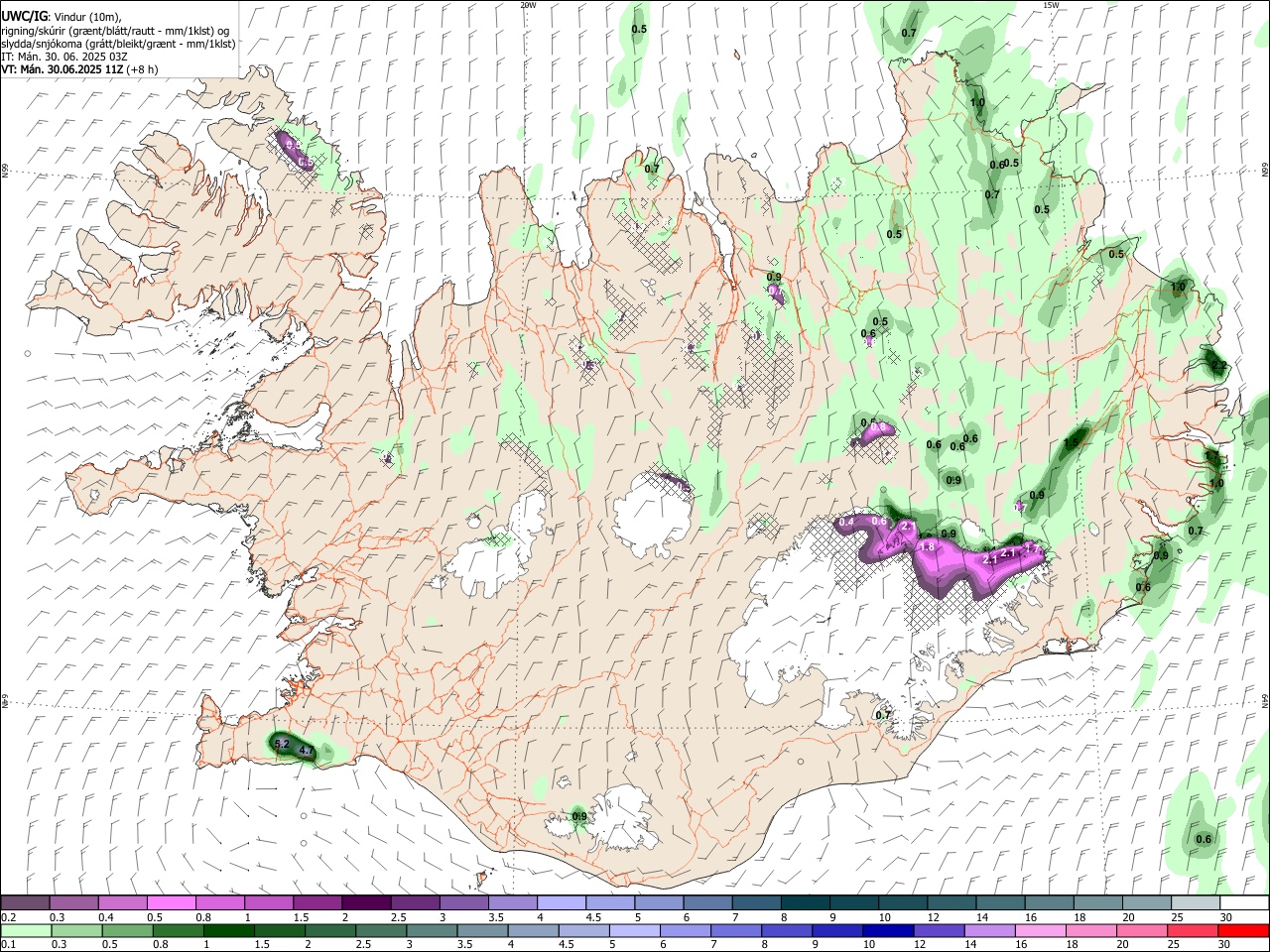Click the white '1.7' value in the purple snow area
Viewport: 1270px width, 952px height.
1033,548
